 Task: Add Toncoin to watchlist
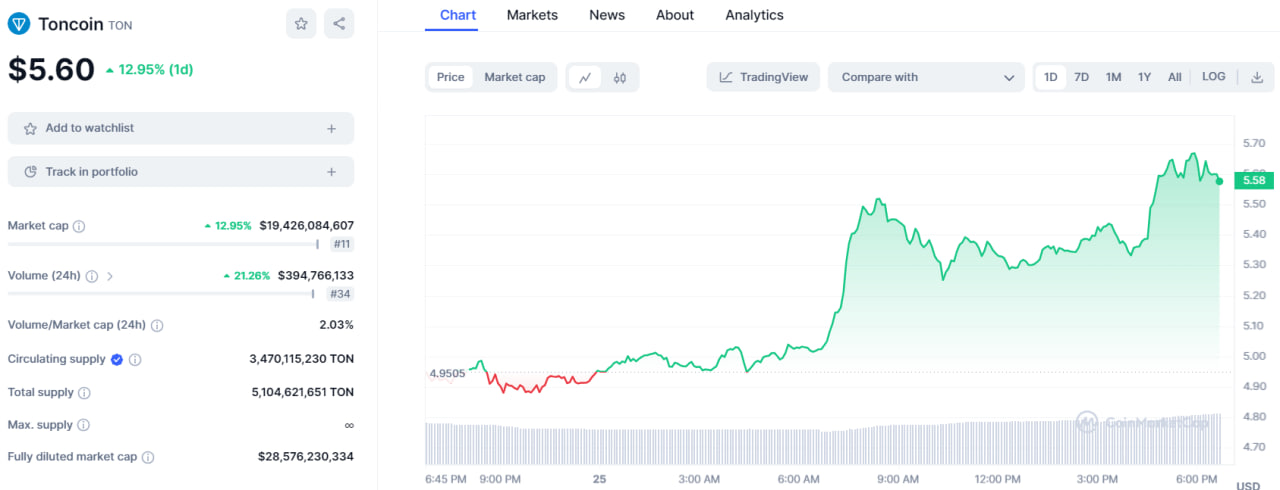point(181,128)
